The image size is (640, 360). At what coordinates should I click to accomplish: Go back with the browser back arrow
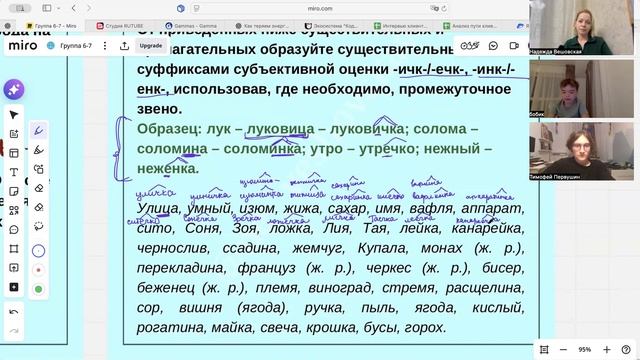click(x=74, y=8)
